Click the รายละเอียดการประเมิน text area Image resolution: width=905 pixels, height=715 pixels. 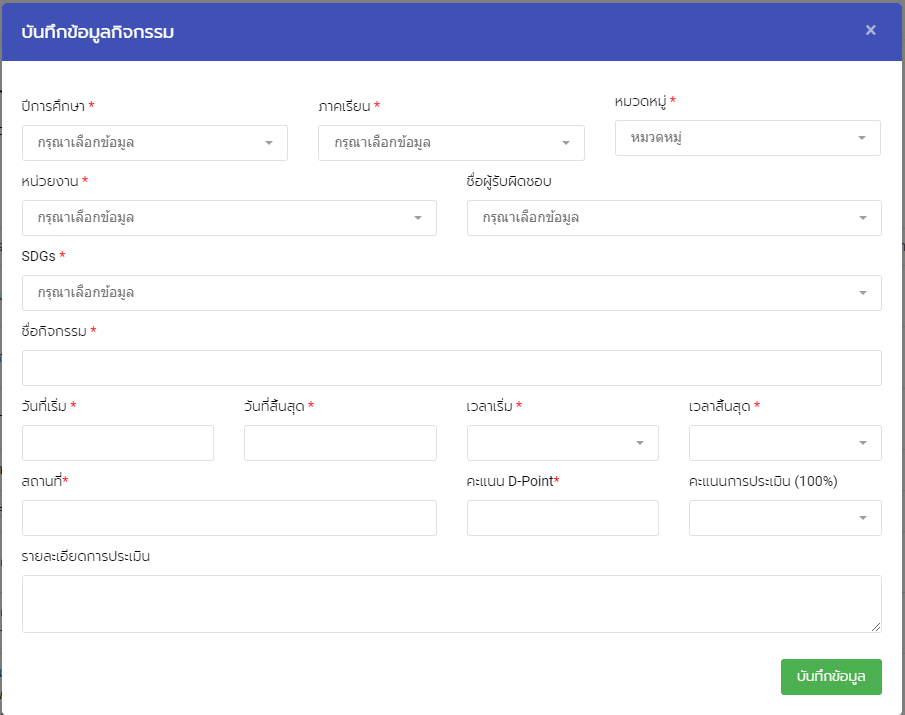click(x=451, y=604)
